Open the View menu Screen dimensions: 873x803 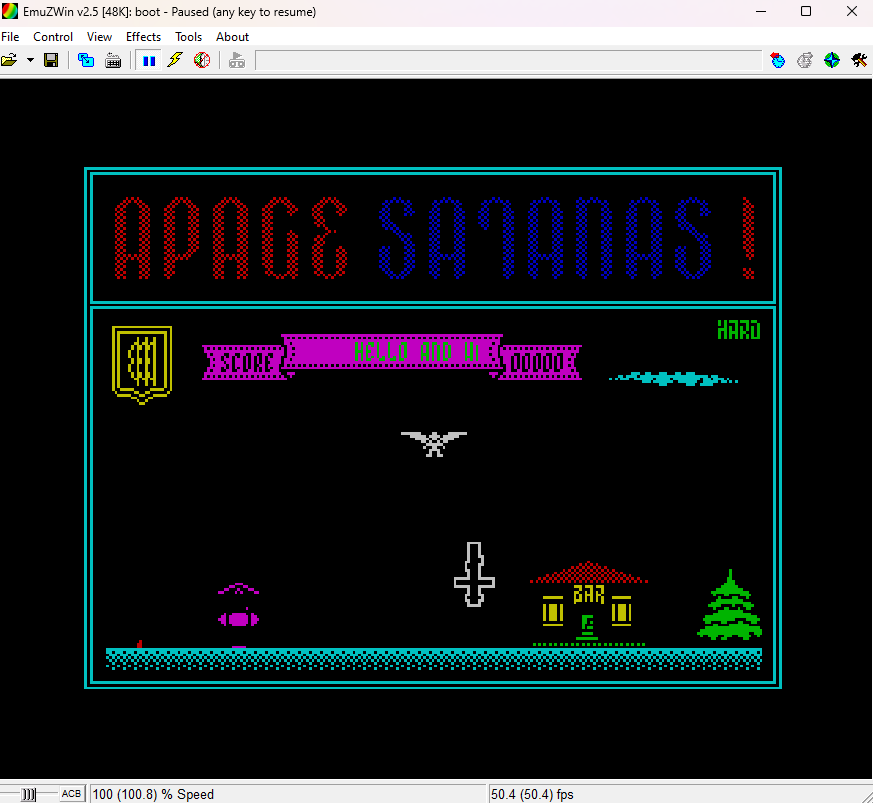pyautogui.click(x=99, y=37)
